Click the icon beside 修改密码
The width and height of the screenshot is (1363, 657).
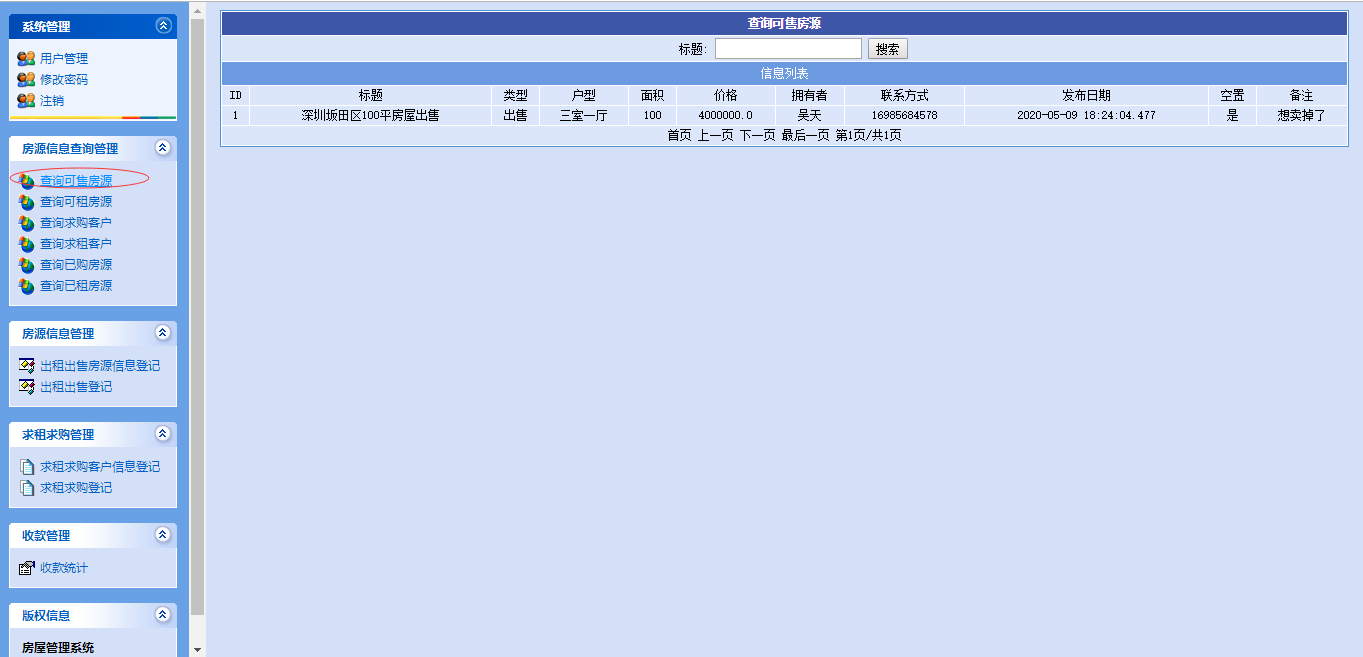[26, 79]
